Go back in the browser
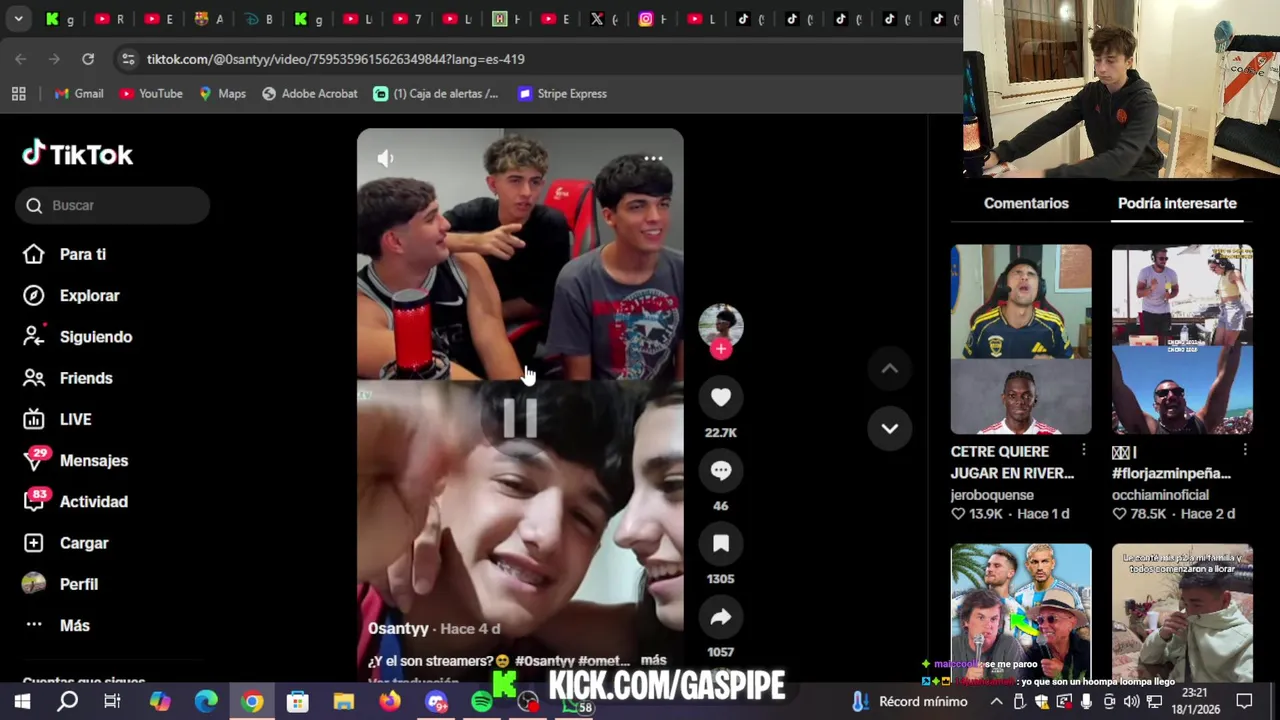Viewport: 1280px width, 720px height. (x=21, y=59)
